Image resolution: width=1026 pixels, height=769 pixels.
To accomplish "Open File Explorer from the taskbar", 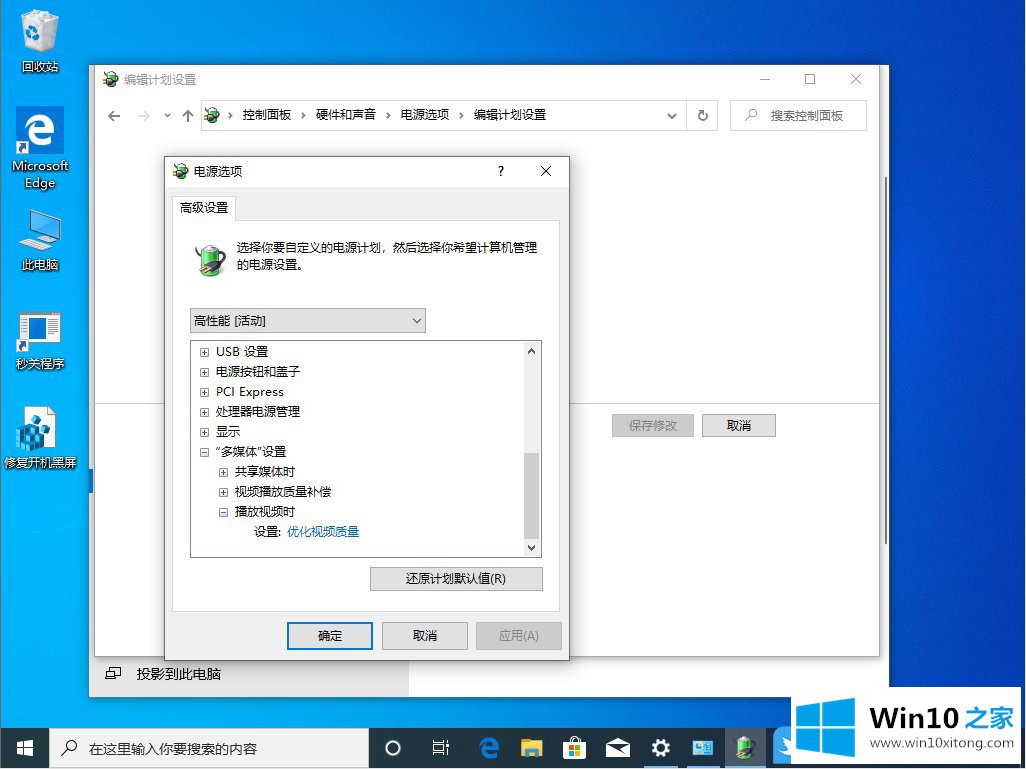I will [x=531, y=748].
